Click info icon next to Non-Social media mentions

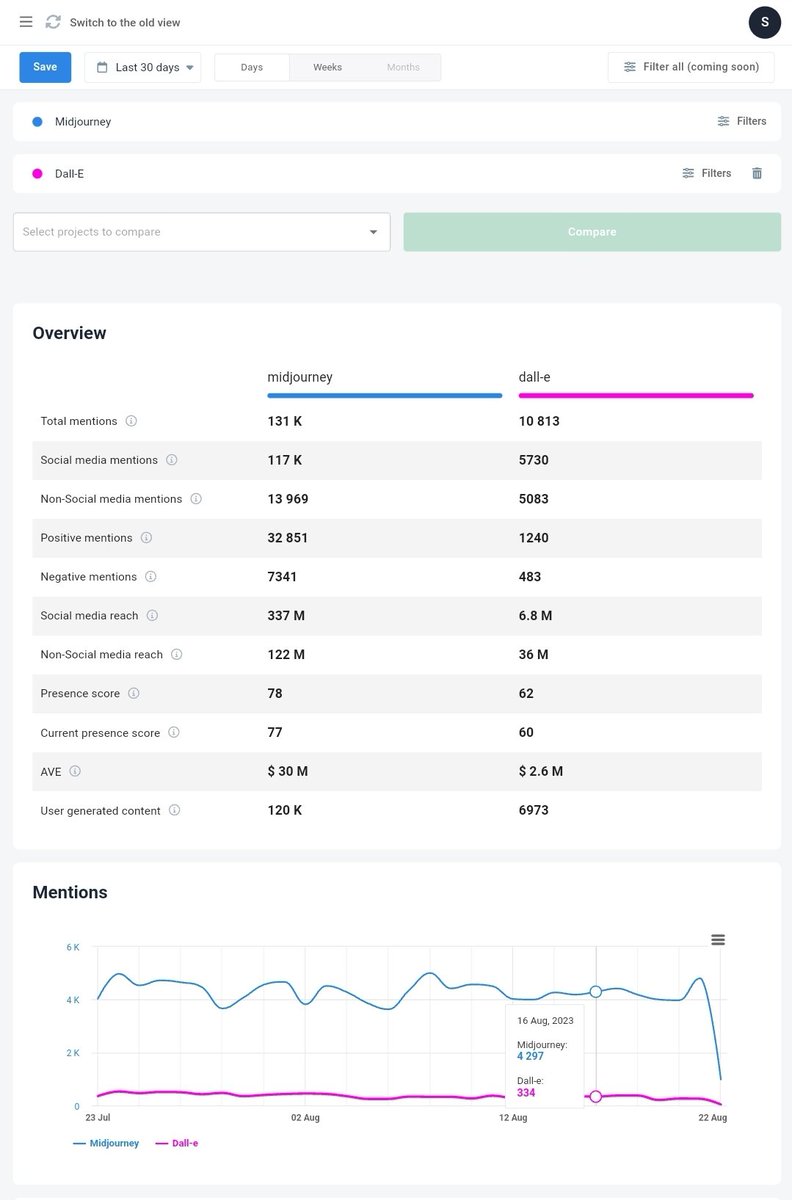196,498
